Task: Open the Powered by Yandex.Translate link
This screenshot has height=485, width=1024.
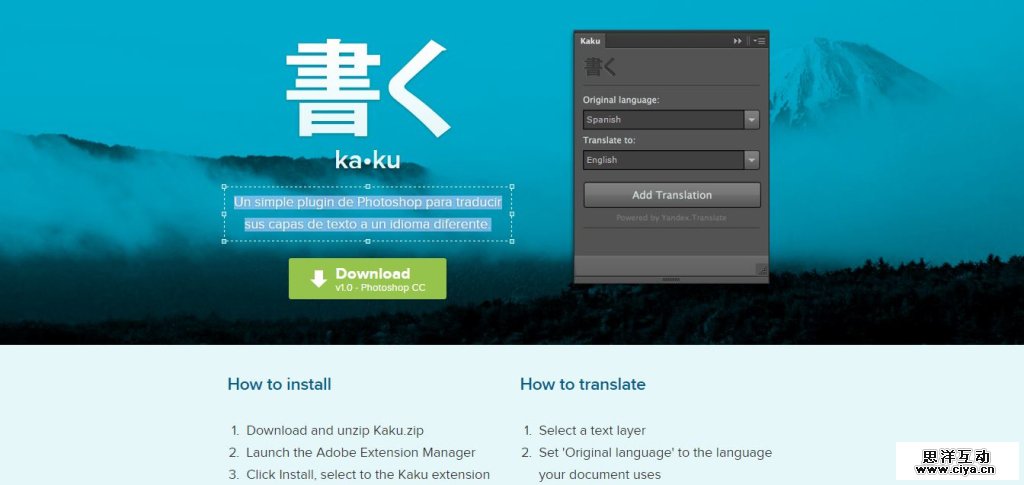Action: click(671, 217)
